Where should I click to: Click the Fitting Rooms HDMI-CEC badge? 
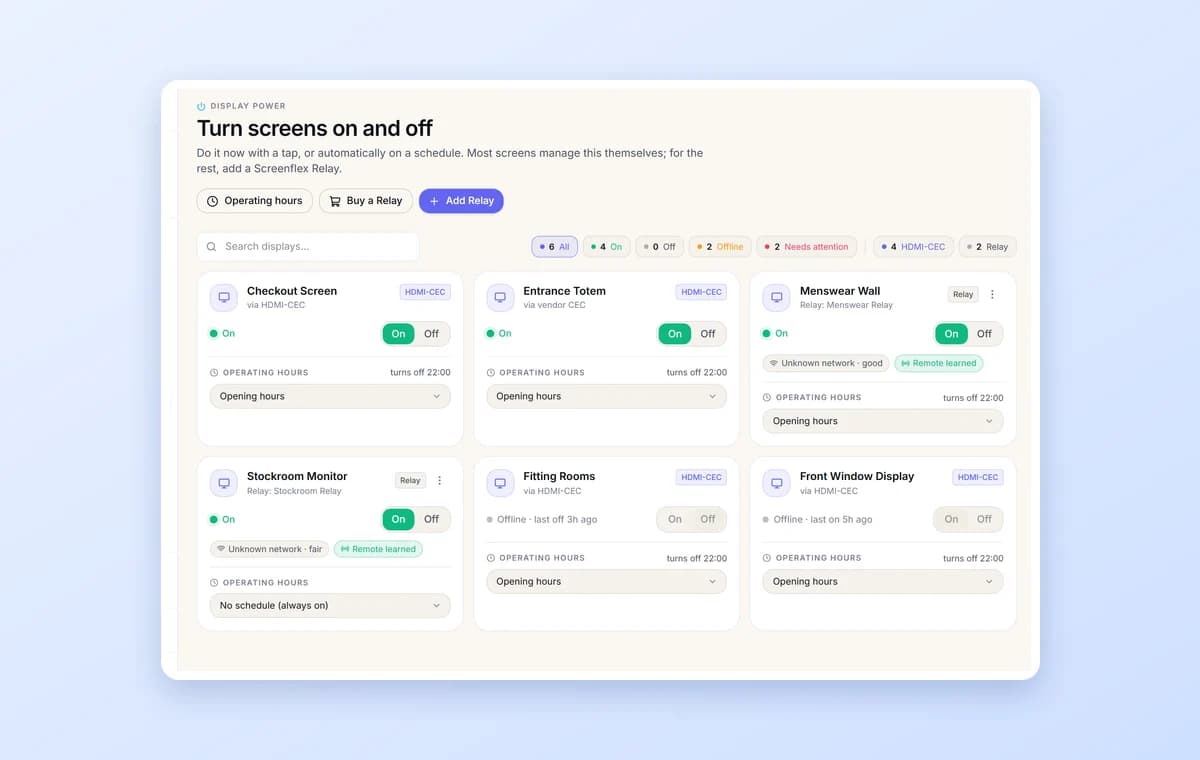tap(701, 478)
